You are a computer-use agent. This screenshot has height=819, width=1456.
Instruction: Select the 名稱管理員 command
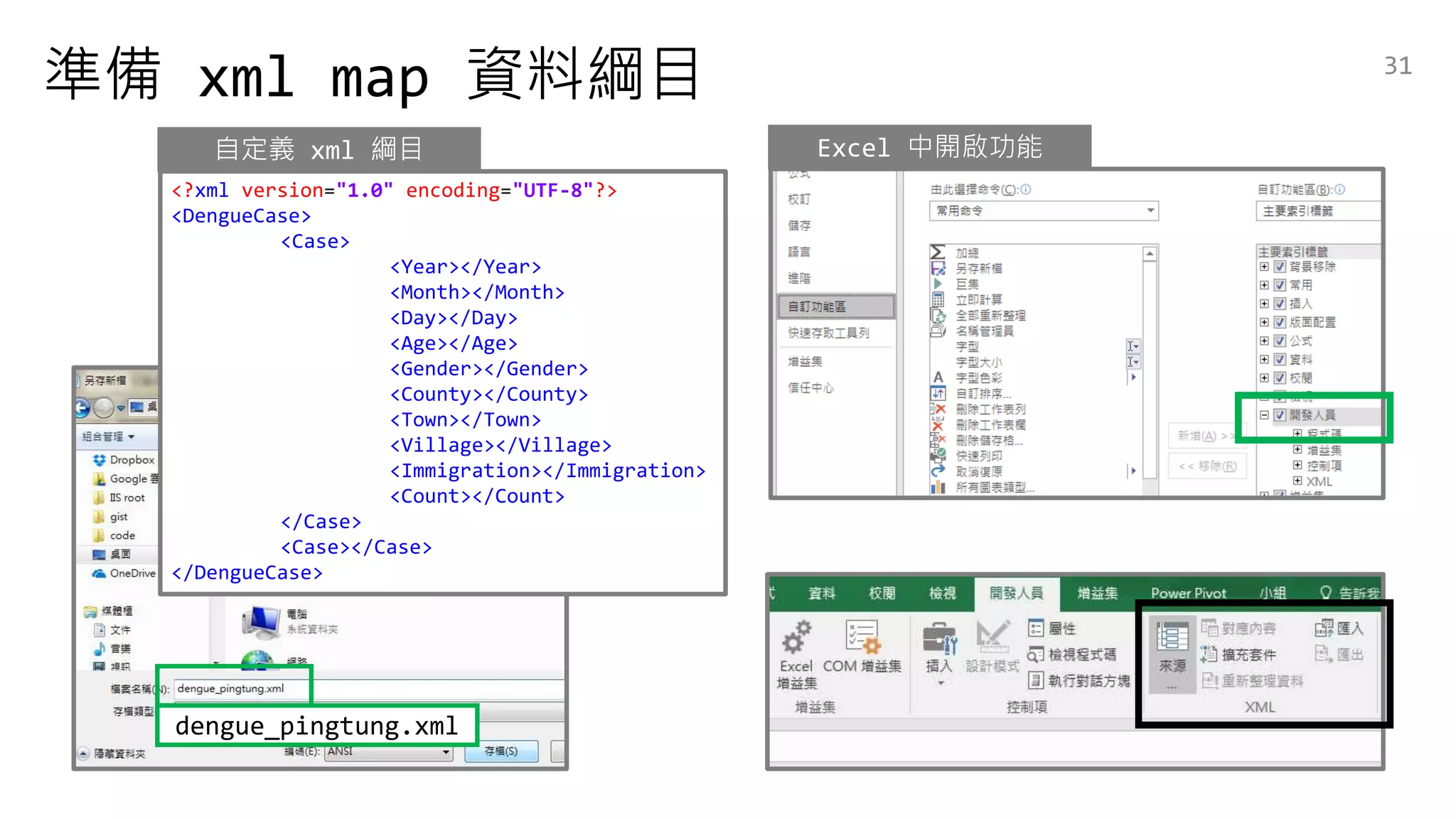[973, 331]
